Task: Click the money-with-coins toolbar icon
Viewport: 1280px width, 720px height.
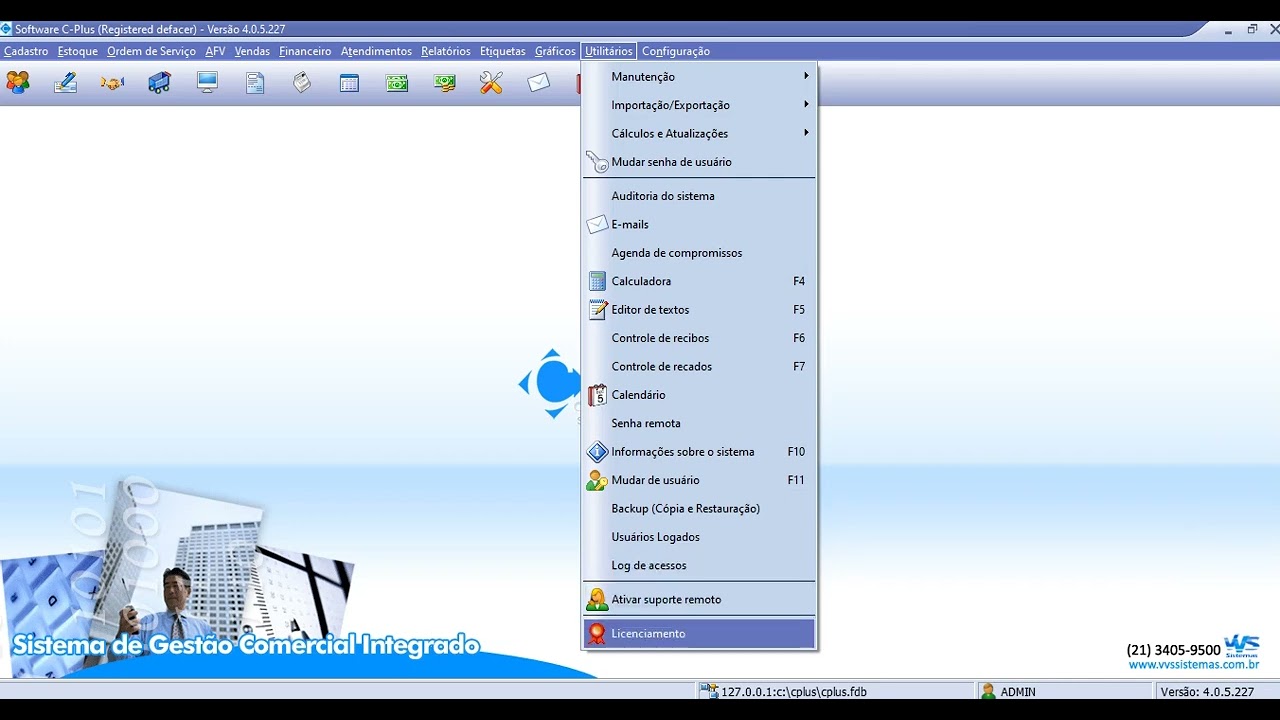Action: pyautogui.click(x=445, y=82)
